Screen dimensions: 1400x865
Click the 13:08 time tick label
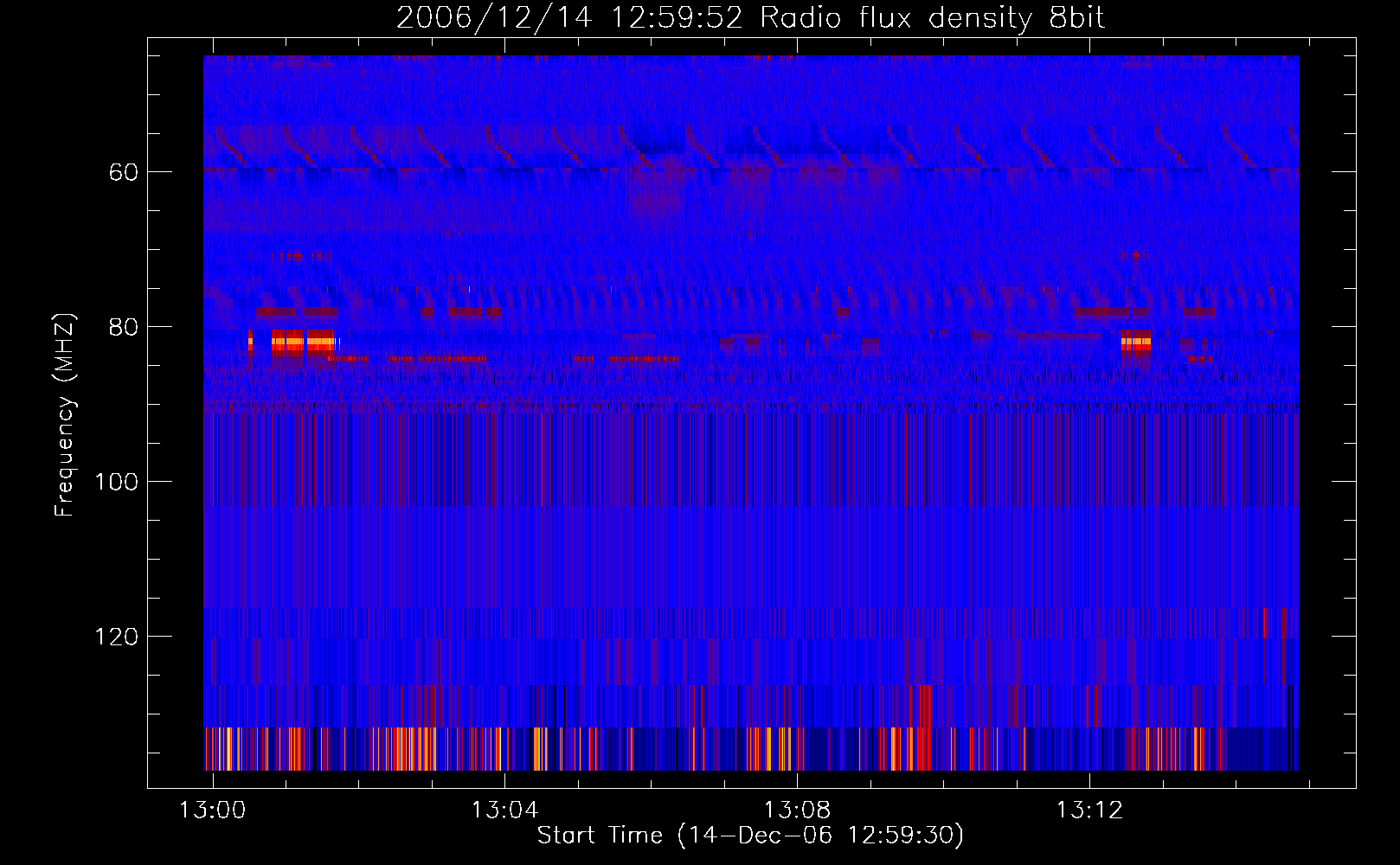pyautogui.click(x=797, y=810)
